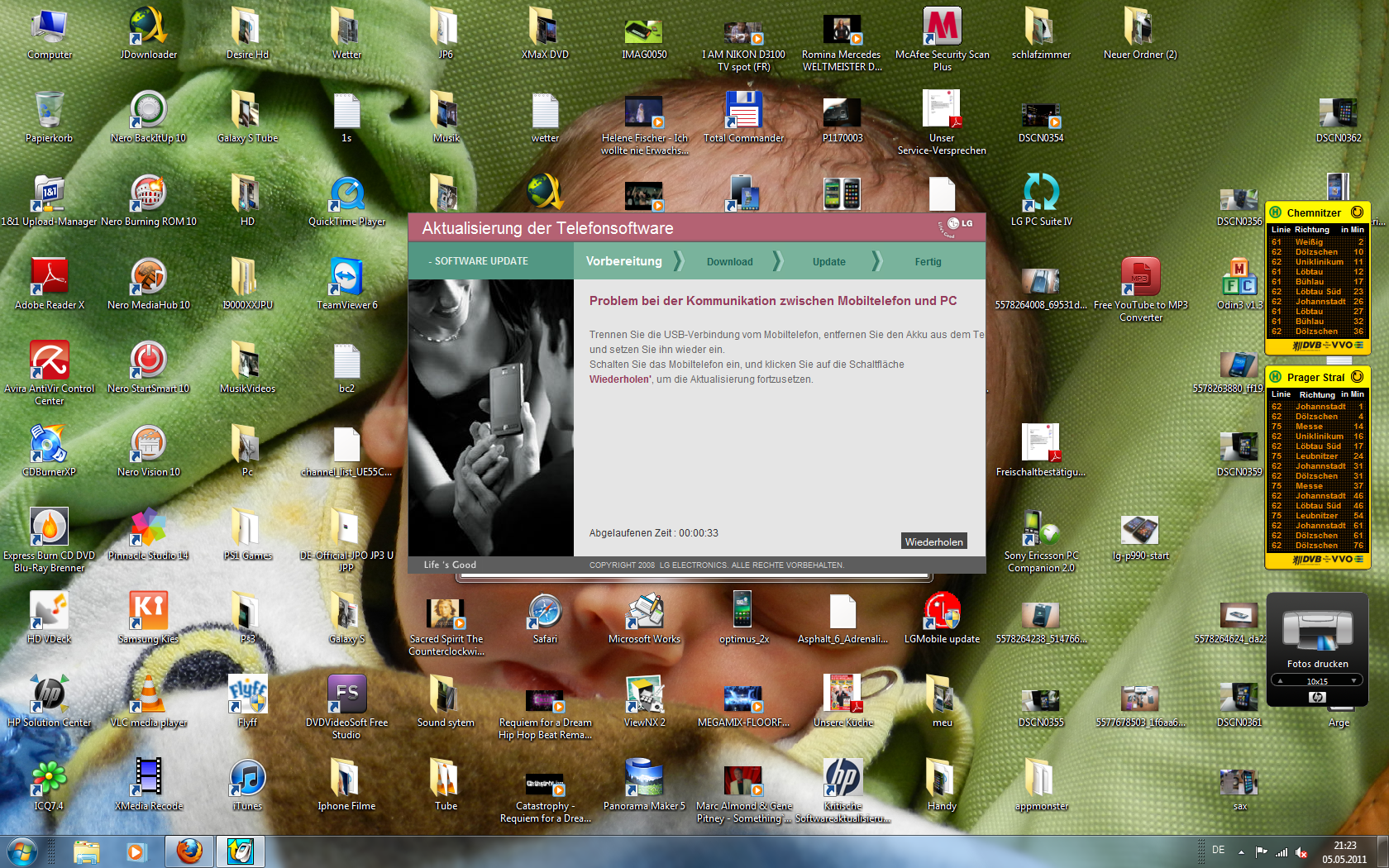The image size is (1389, 868).
Task: Refresh the Chemnitzer departures gadget
Action: pyautogui.click(x=1357, y=212)
